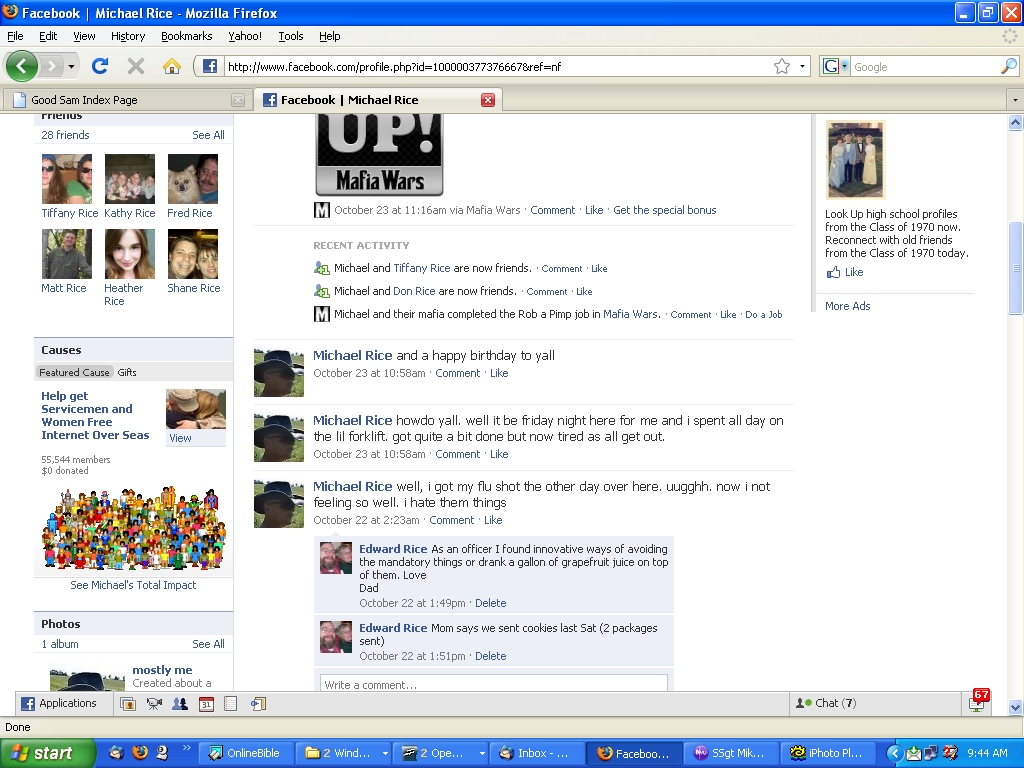1024x768 pixels.
Task: Open the History menu
Action: (x=128, y=36)
